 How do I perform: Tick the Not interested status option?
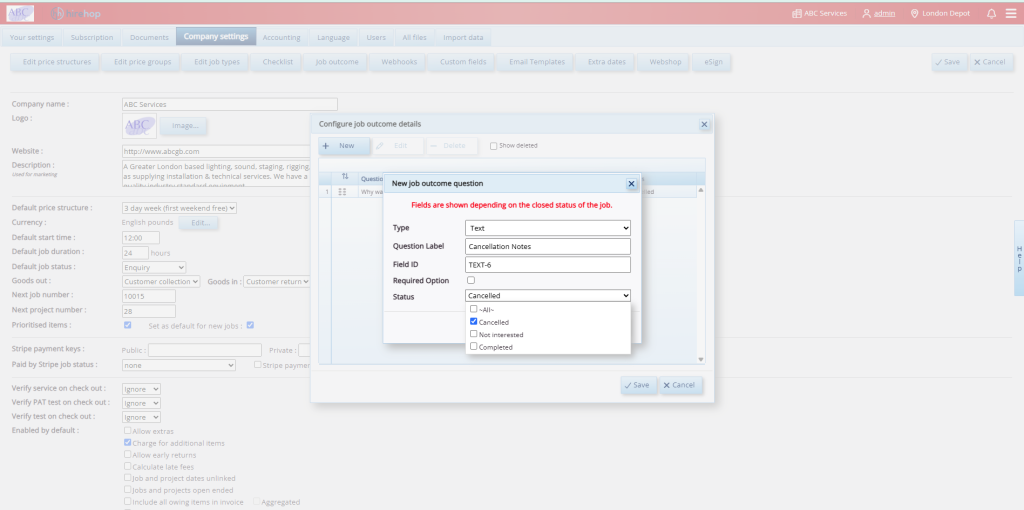pos(473,334)
